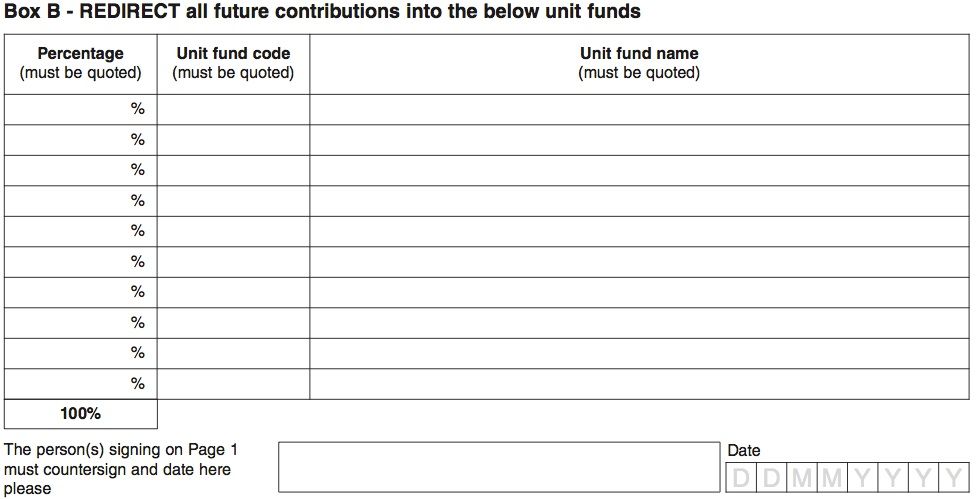The height and width of the screenshot is (499, 977).
Task: Select the fourth row Unit fund name field
Action: tap(639, 201)
